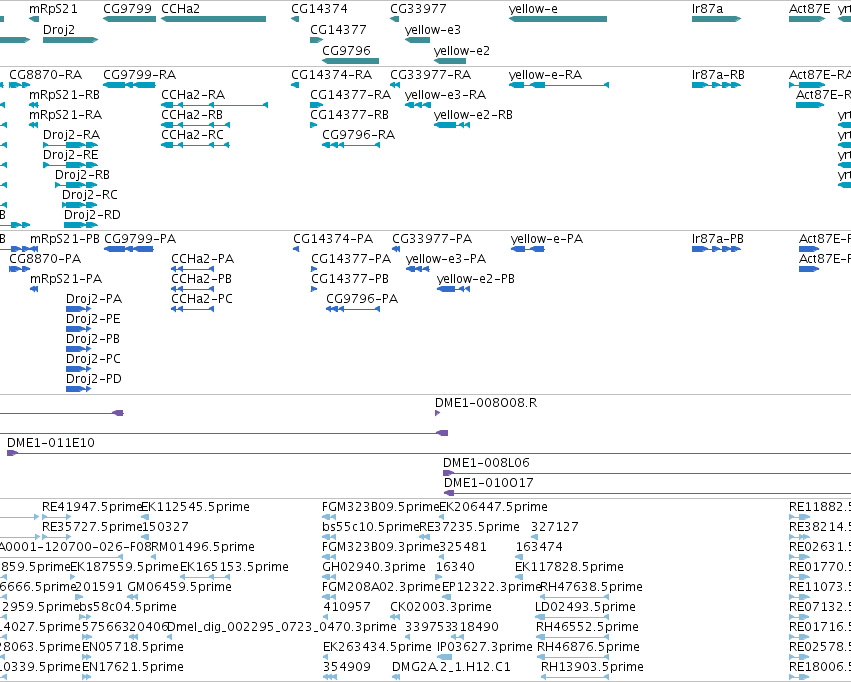Select the RH47638.5prime EST label
Screen dimensions: 851x682
point(592,587)
